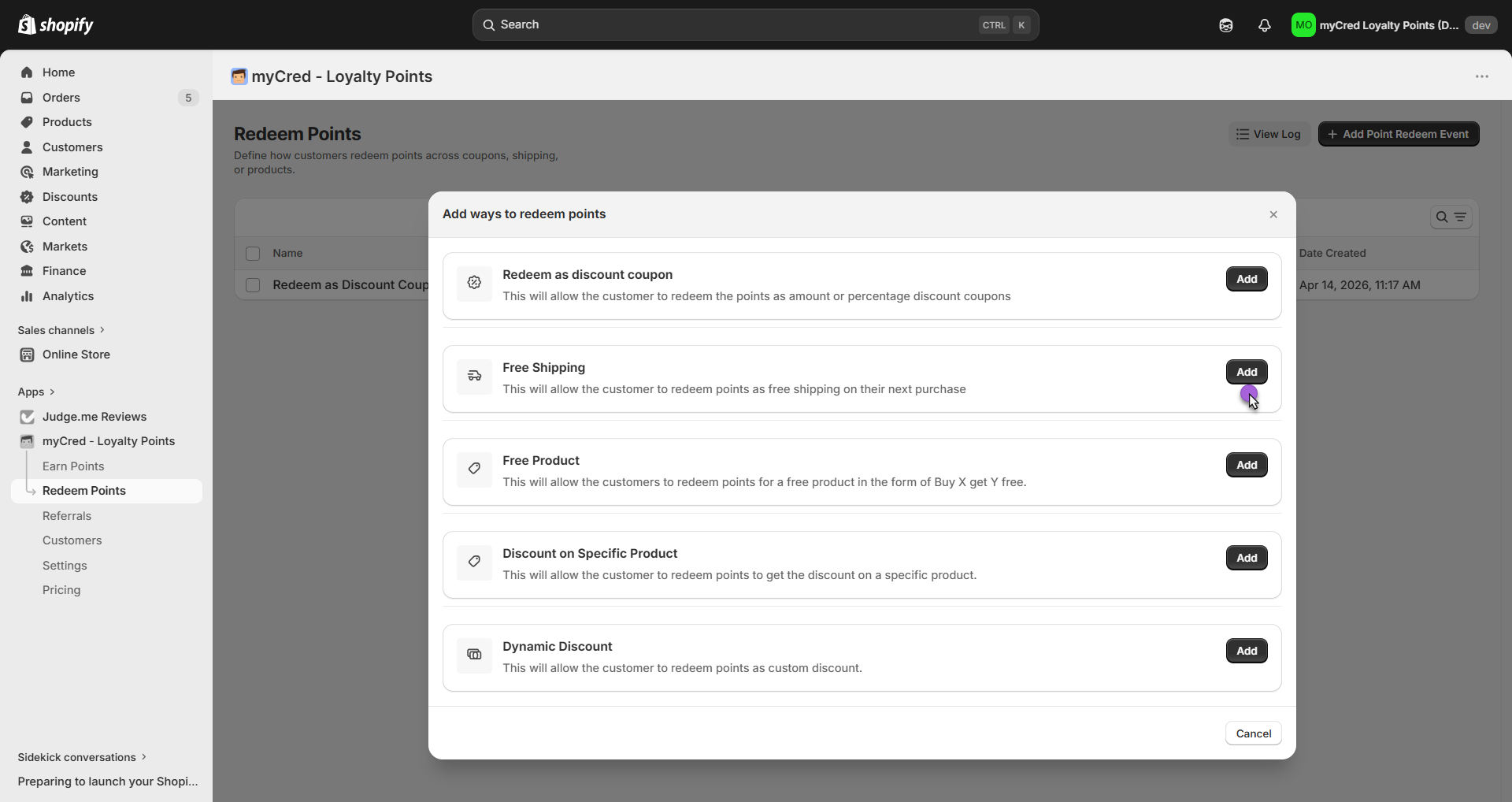Open the notifications bell
This screenshot has width=1512, height=802.
pyautogui.click(x=1264, y=25)
